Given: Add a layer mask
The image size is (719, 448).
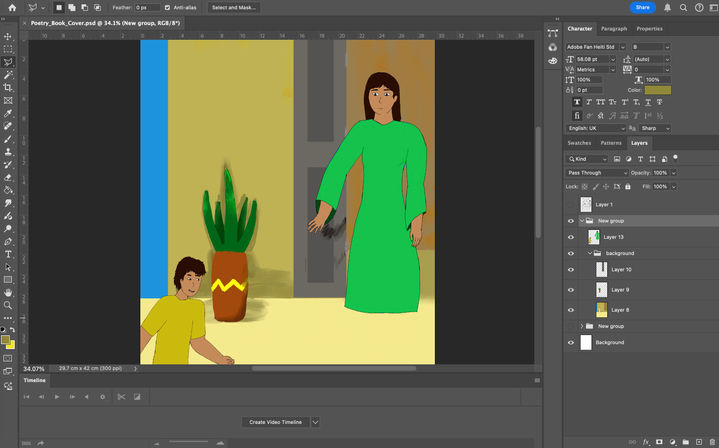Looking at the screenshot, I should (x=659, y=442).
